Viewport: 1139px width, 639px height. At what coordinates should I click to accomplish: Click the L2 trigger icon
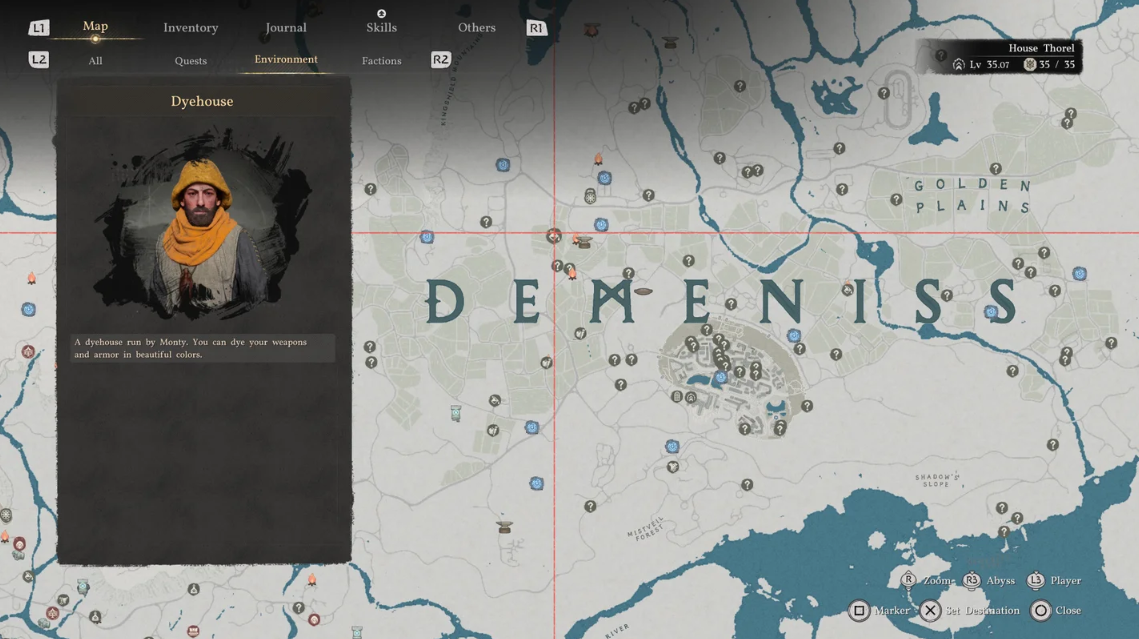click(39, 60)
